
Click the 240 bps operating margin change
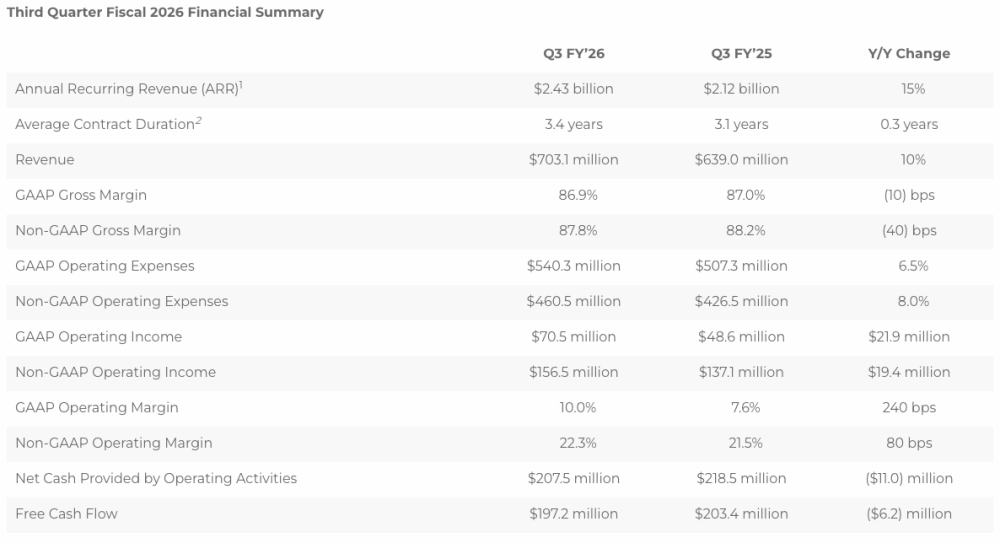909,408
